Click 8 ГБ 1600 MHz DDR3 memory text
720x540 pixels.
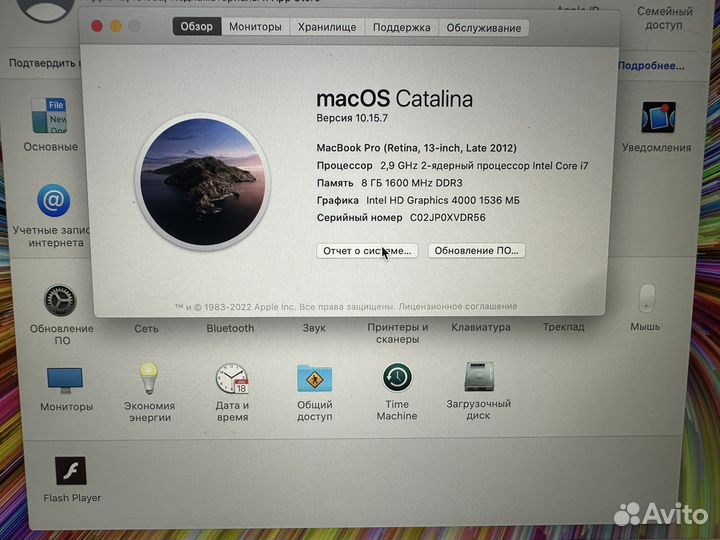pos(412,183)
